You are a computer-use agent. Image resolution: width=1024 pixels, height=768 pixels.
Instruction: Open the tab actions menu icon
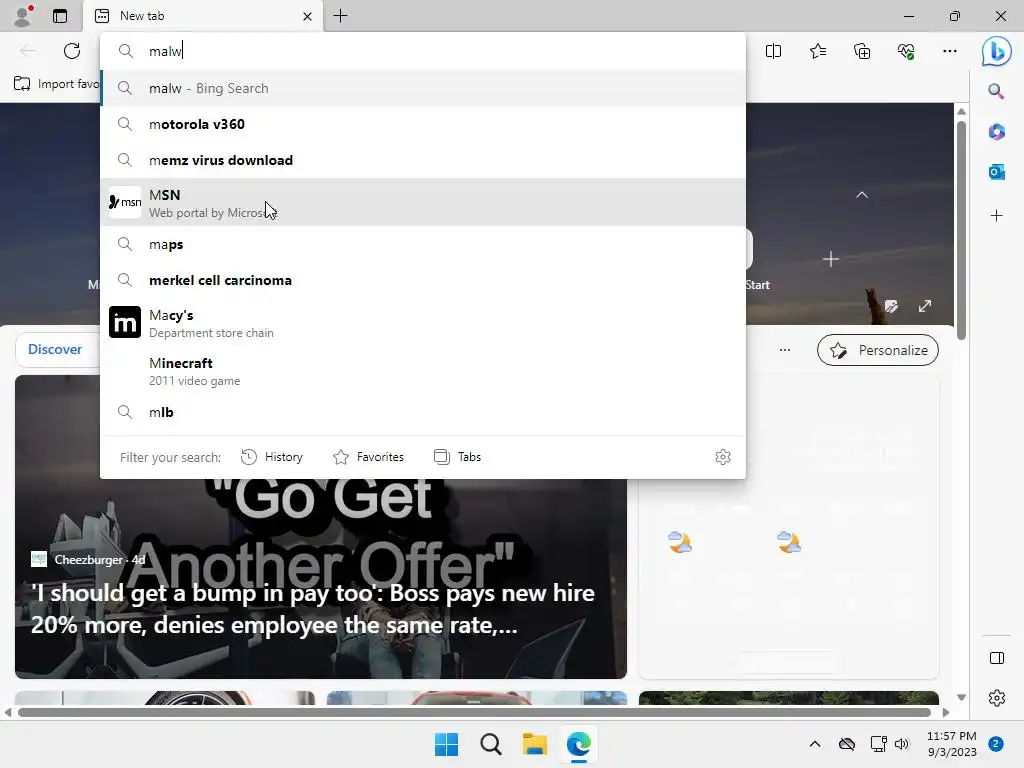coord(60,16)
